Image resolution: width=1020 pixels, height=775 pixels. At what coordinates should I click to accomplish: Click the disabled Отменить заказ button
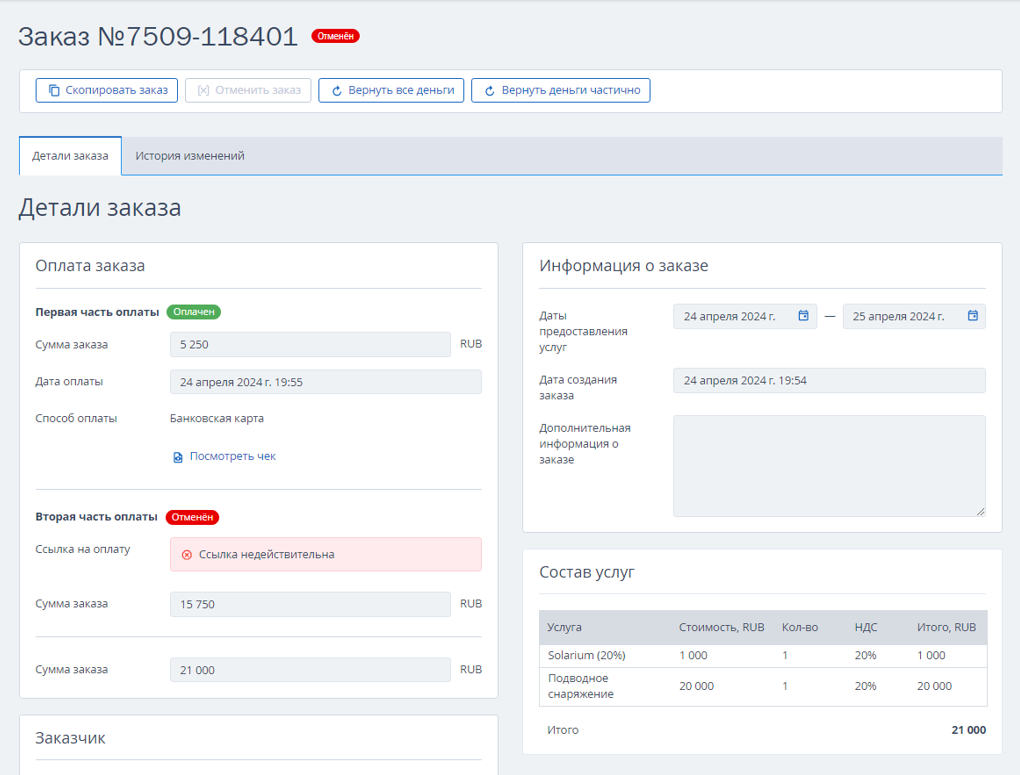pyautogui.click(x=248, y=90)
